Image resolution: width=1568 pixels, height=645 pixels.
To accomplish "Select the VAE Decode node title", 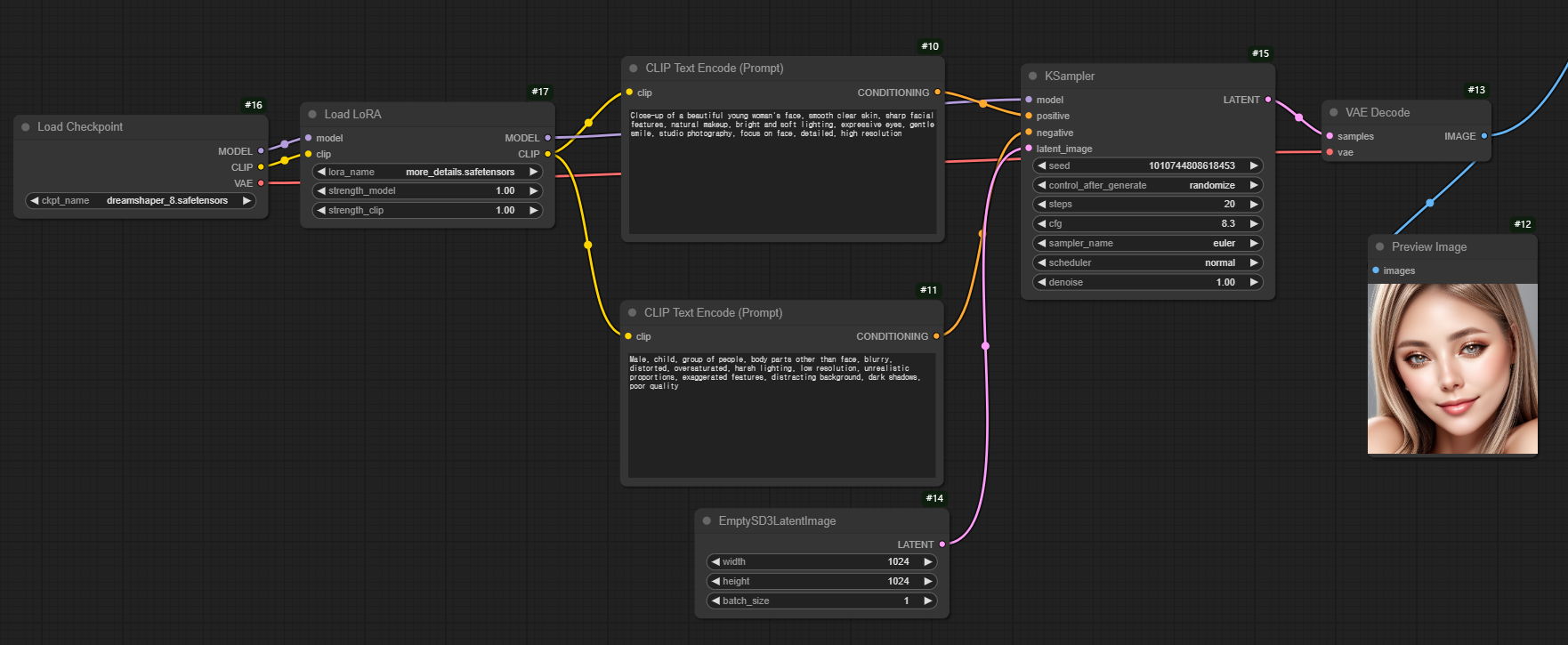I will (x=1378, y=113).
